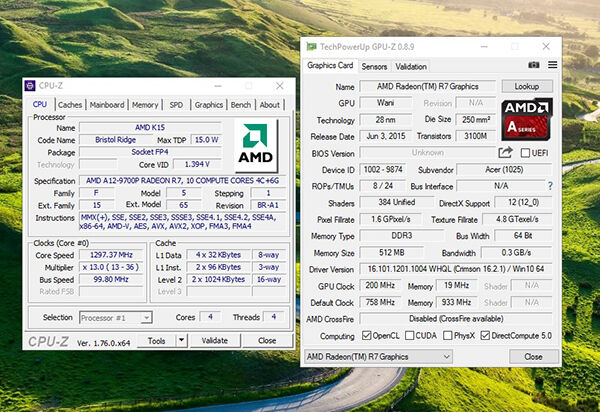Click the CPU Specification field

point(182,181)
